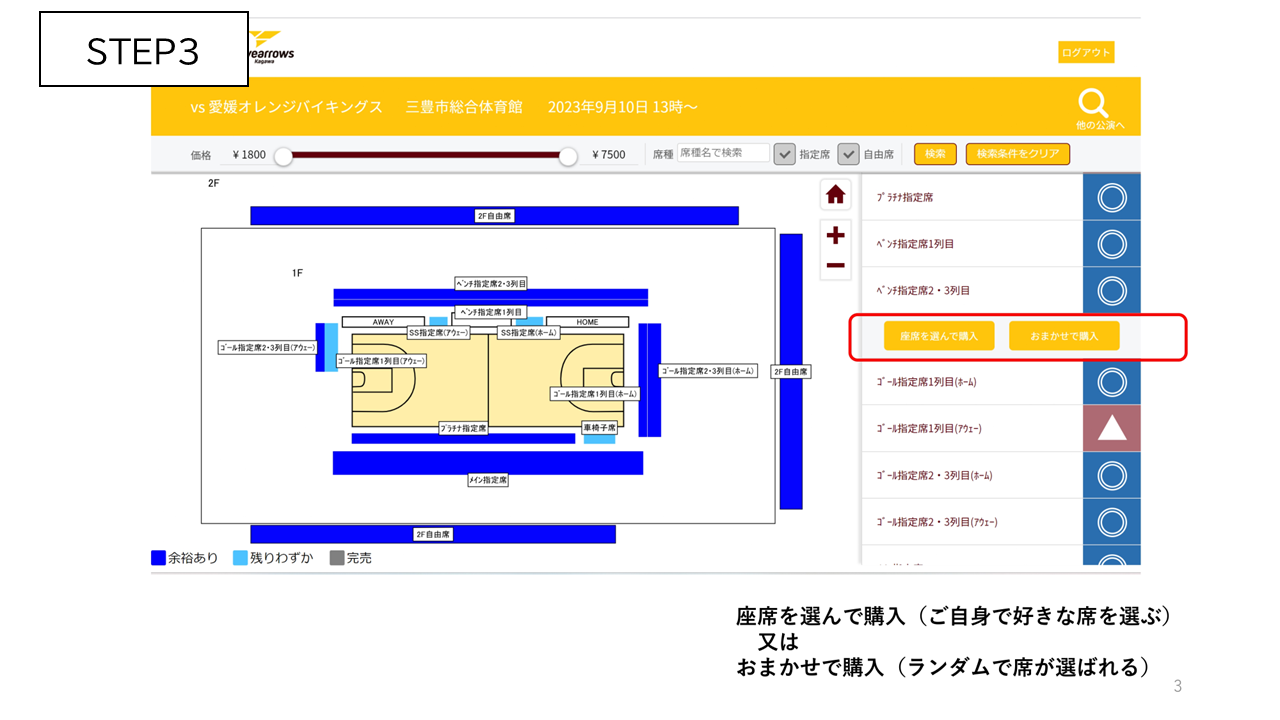Screen dimensions: 1280x720
Task: Select ゴール指定席2・3列目(ホーム) in the seat list
Action: 971,475
